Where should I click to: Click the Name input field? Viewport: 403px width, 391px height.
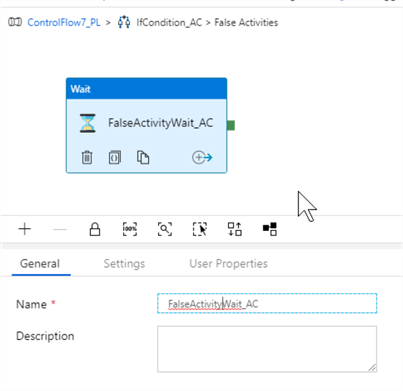tap(267, 303)
